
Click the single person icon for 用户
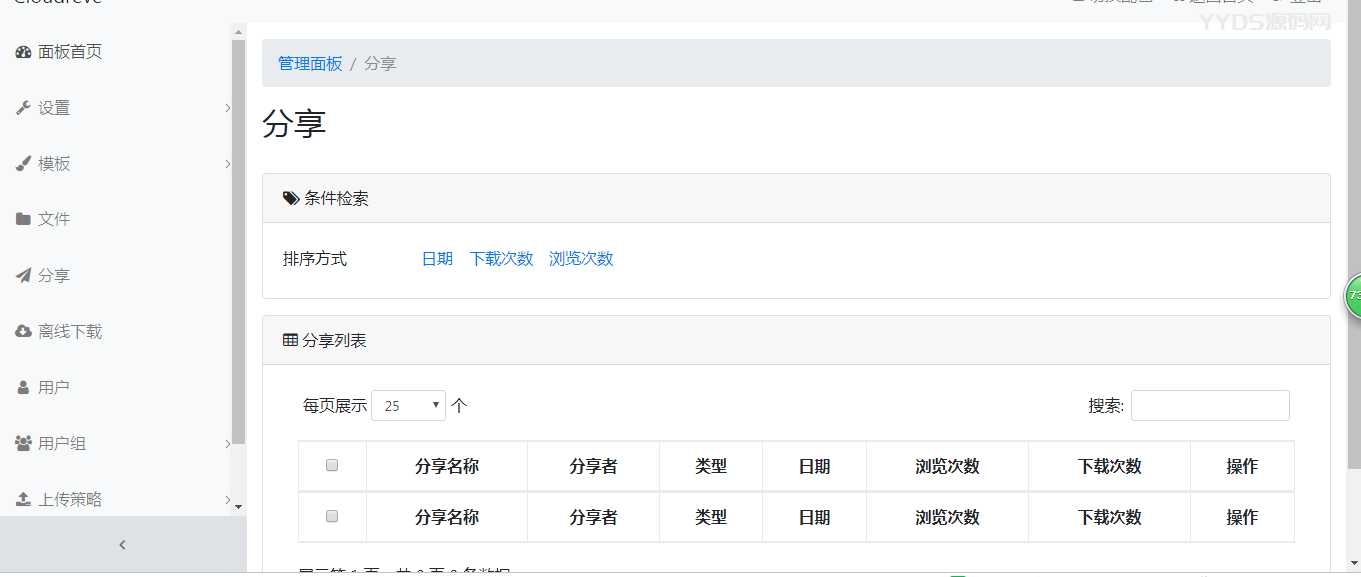coord(24,388)
